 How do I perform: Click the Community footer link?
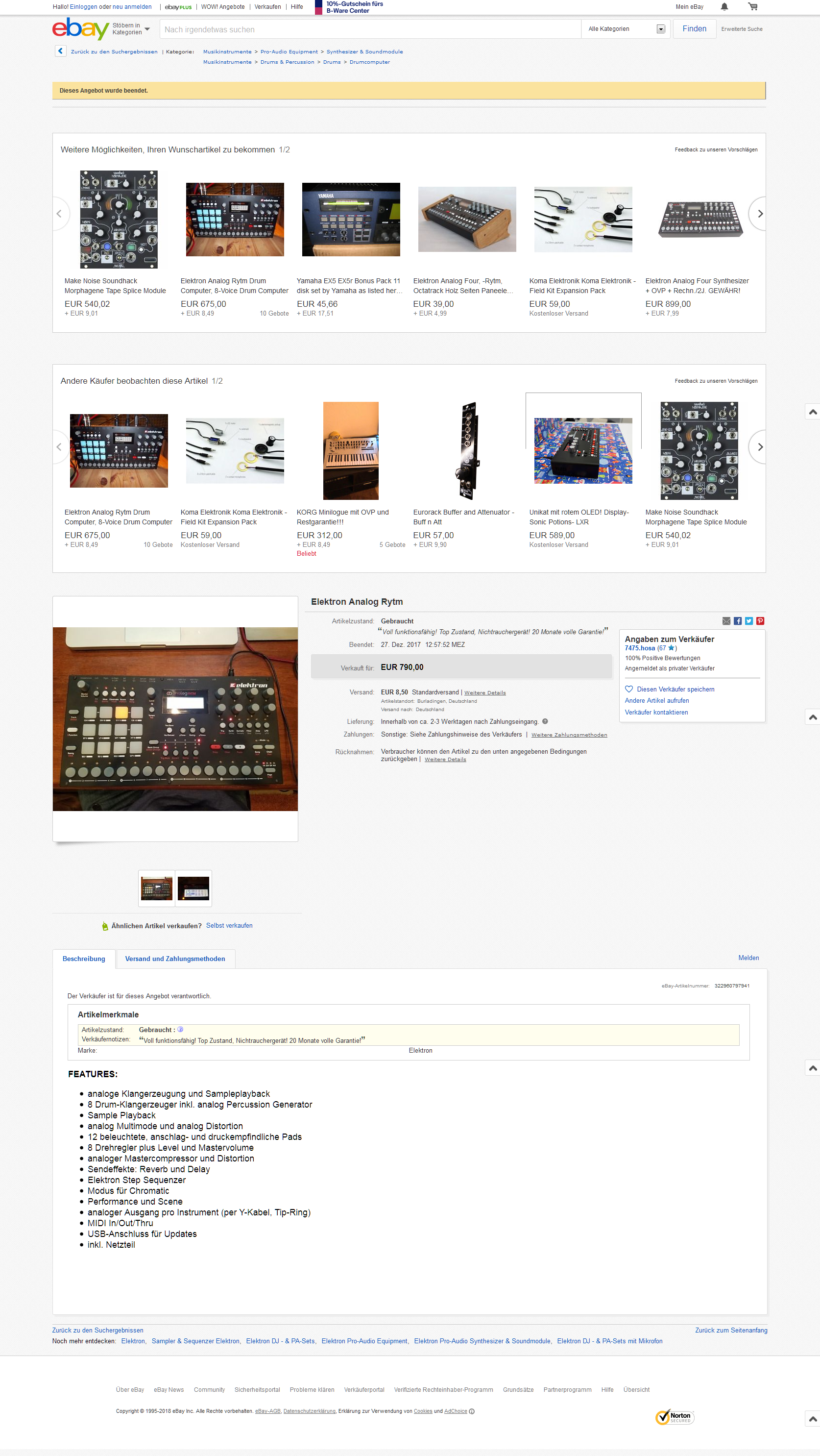pyautogui.click(x=209, y=1390)
